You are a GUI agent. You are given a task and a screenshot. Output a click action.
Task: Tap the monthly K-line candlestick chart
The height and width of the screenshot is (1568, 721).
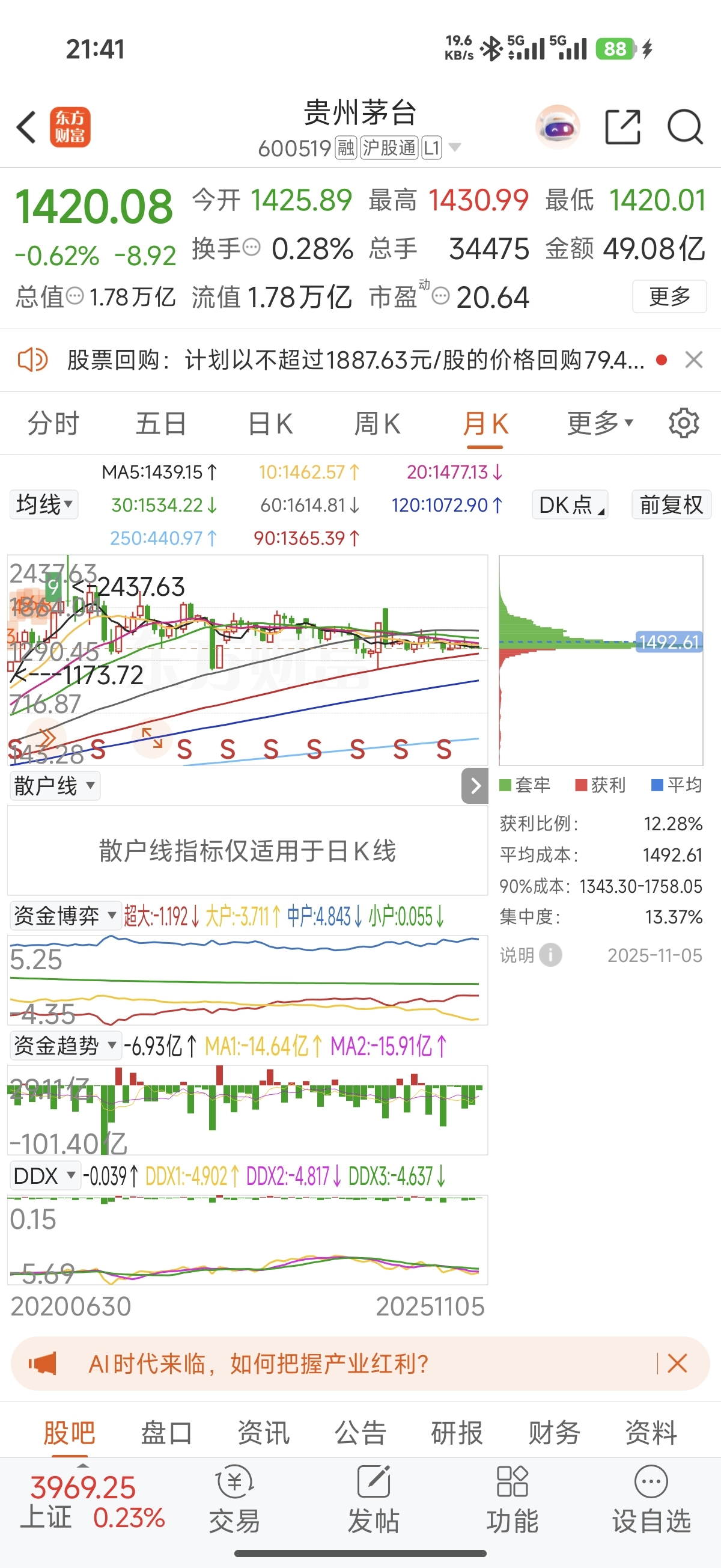pos(248,660)
